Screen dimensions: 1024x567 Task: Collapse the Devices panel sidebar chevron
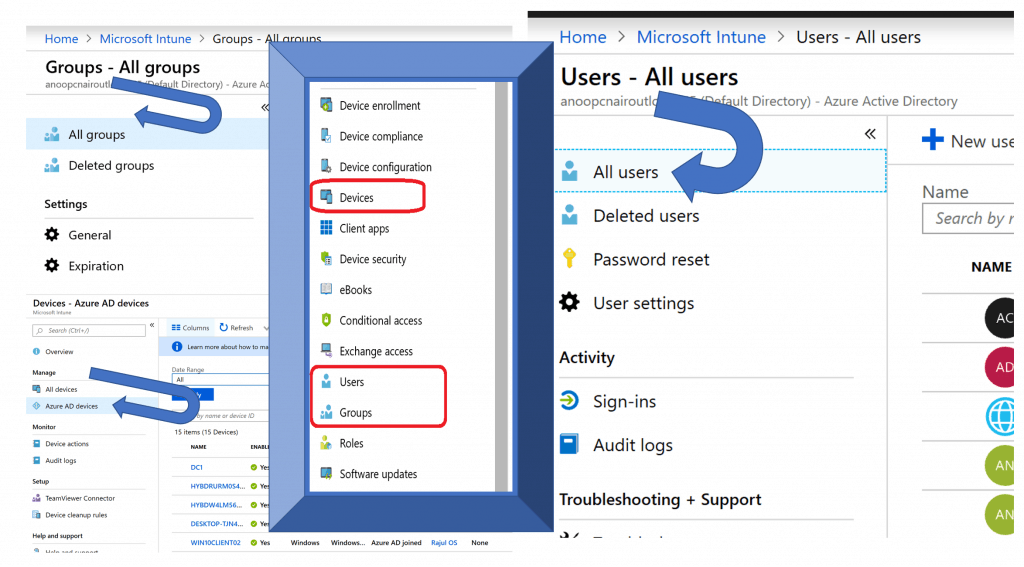(x=152, y=325)
